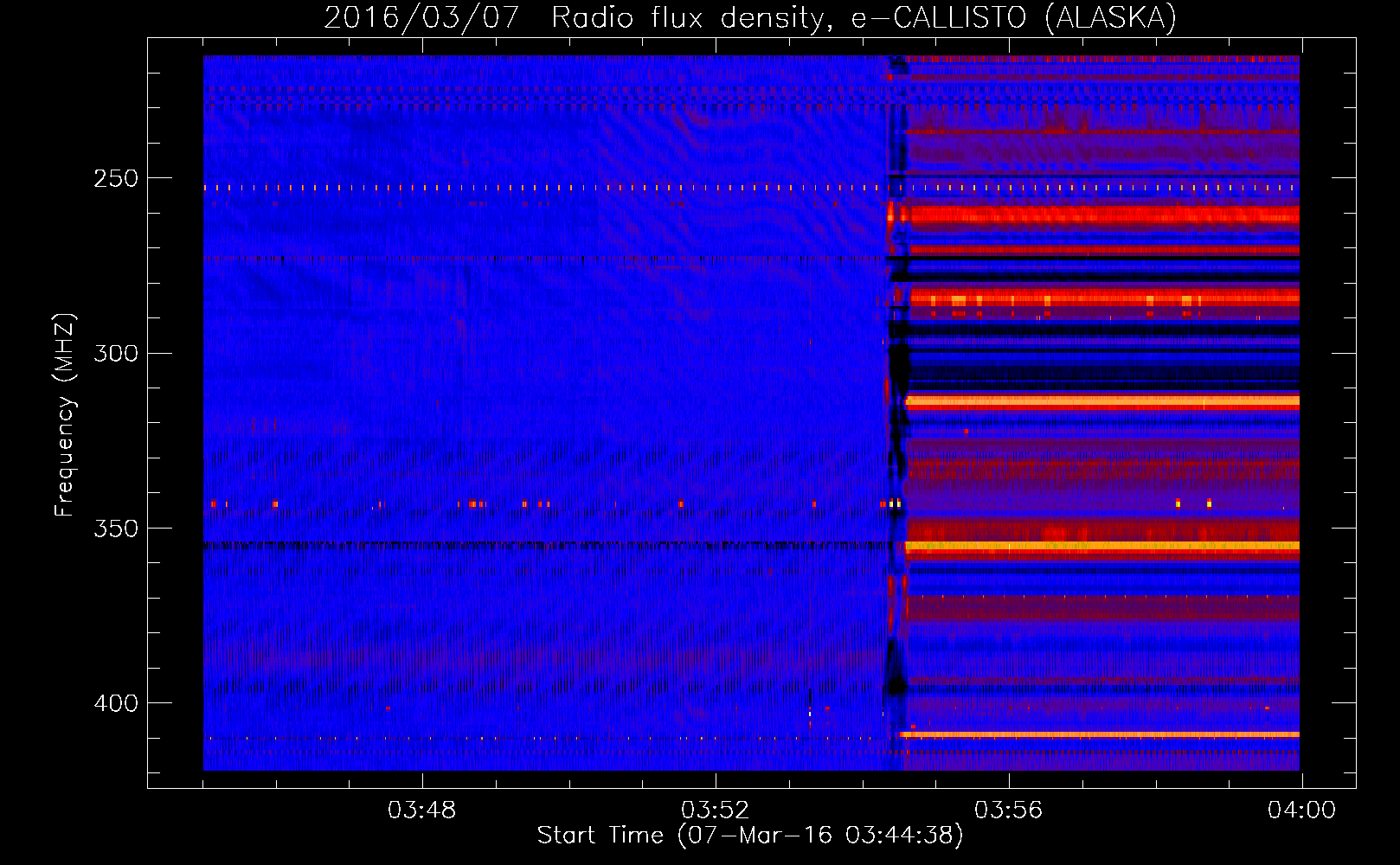Click the 04:00 time tick label
This screenshot has width=1400, height=865.
[1301, 811]
